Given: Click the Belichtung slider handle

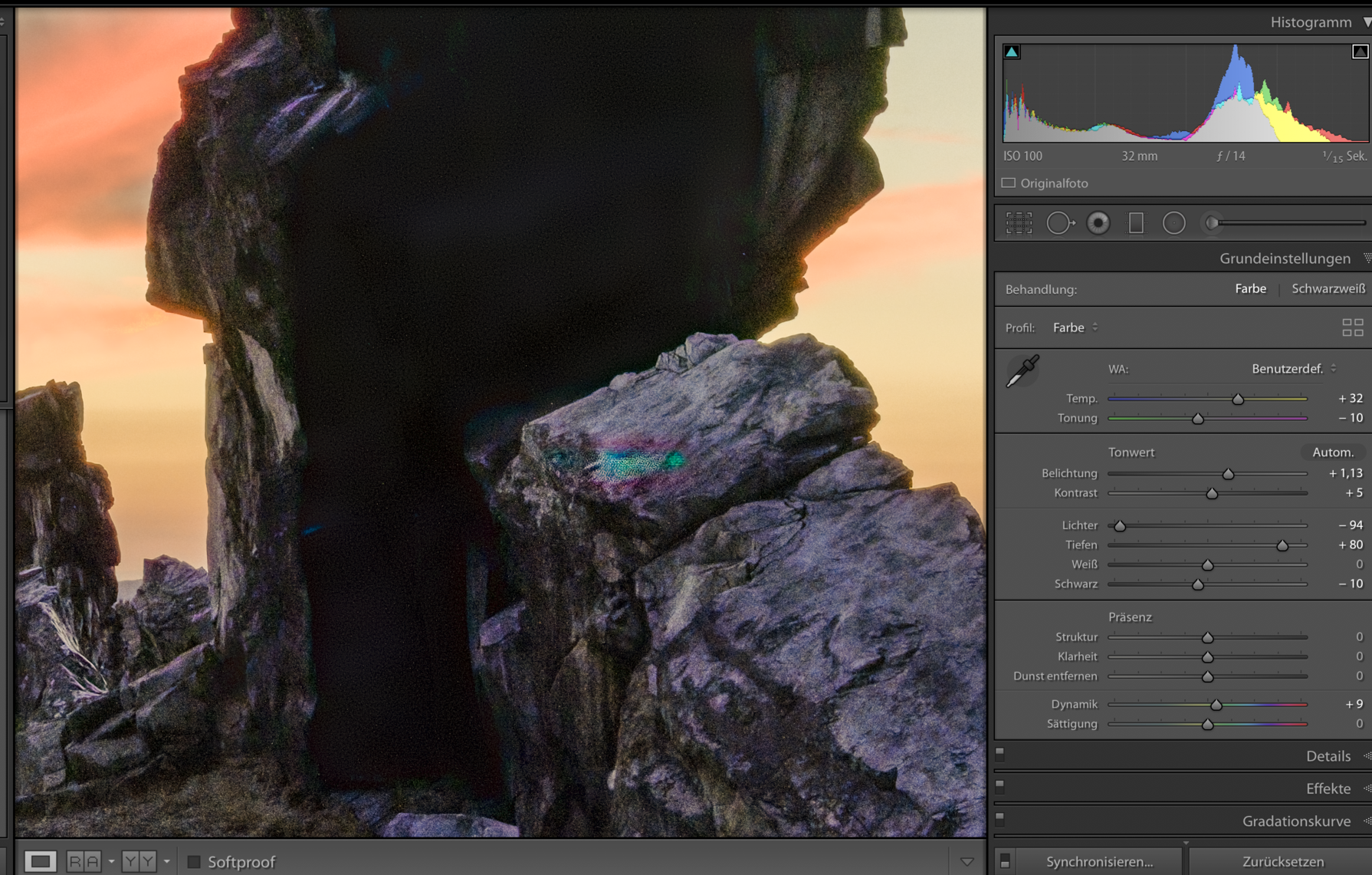Looking at the screenshot, I should tap(1228, 474).
